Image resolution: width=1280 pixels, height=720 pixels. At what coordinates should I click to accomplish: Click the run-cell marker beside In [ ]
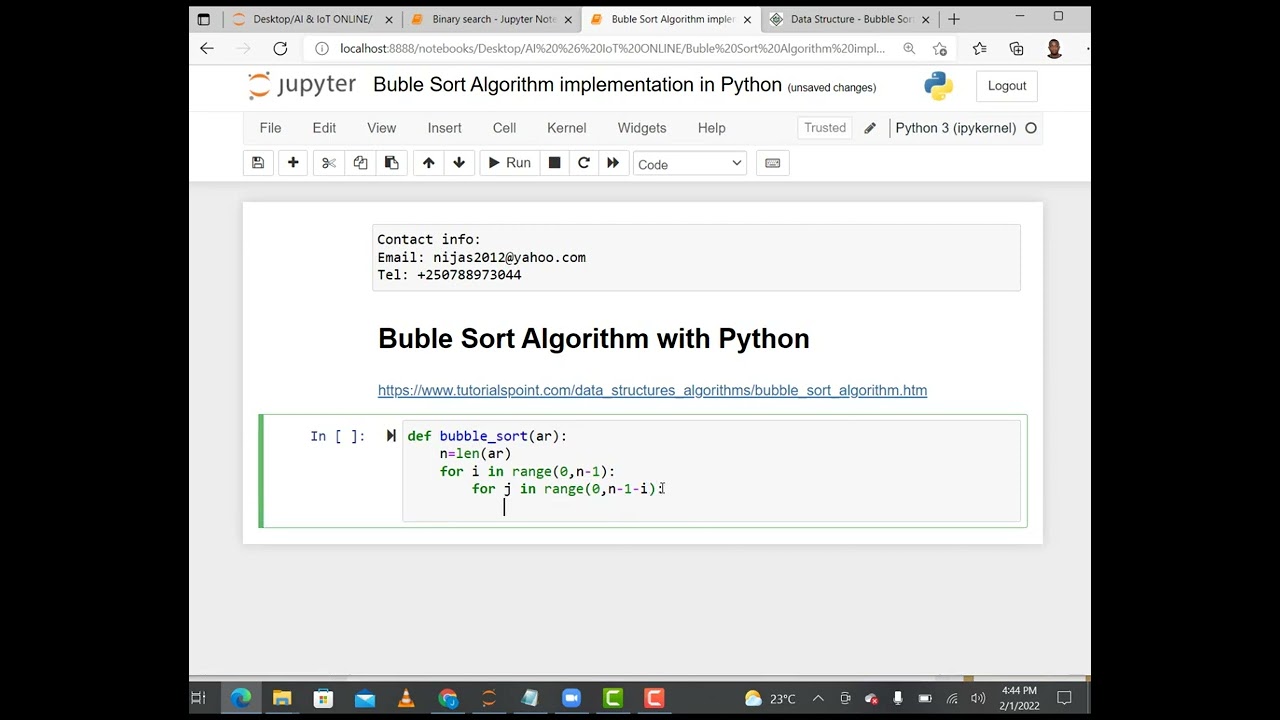point(391,436)
